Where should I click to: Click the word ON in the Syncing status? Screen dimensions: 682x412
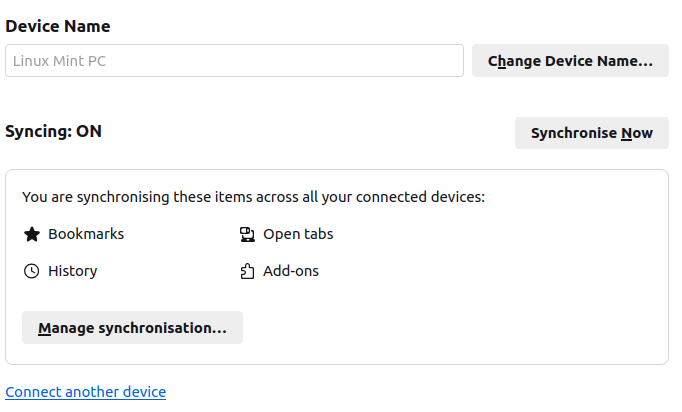pyautogui.click(x=89, y=131)
